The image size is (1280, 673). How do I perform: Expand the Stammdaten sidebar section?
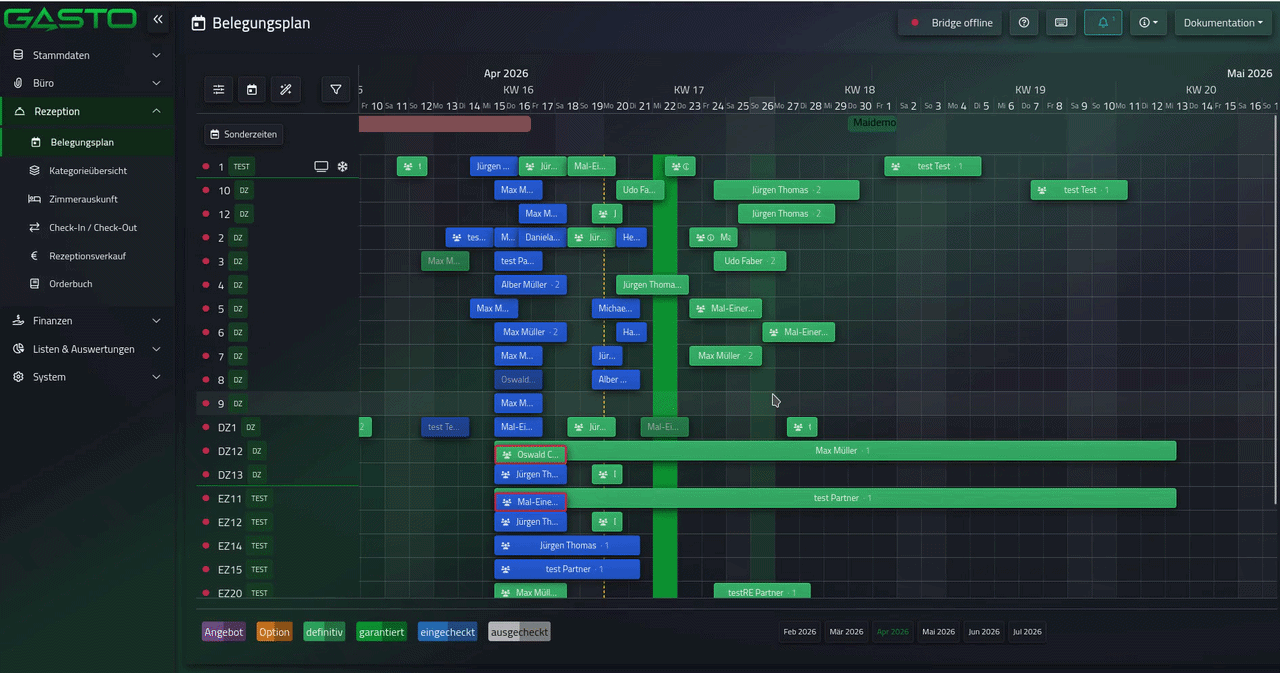click(87, 55)
